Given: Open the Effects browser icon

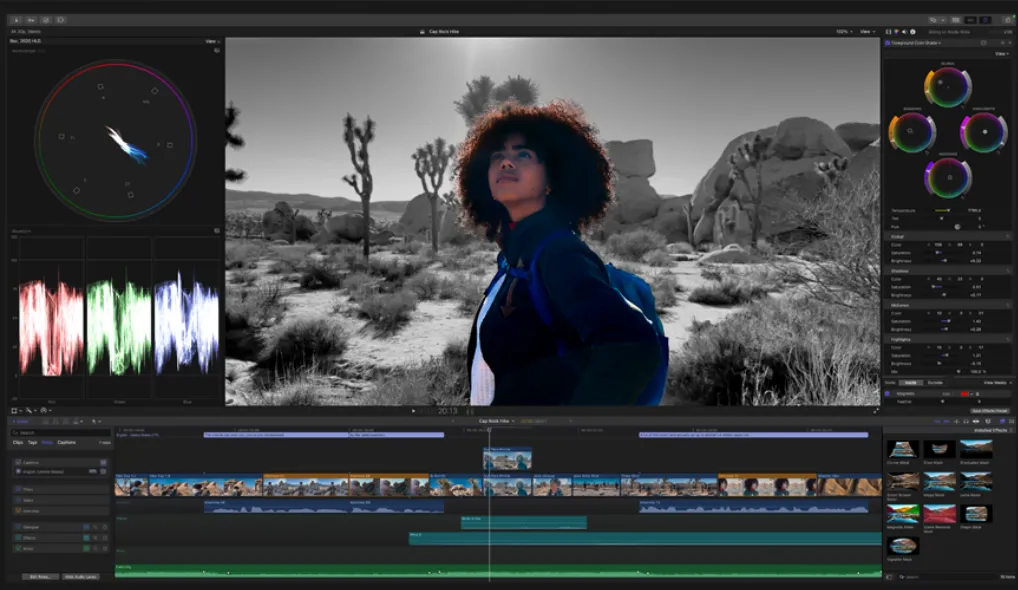Looking at the screenshot, I should coord(1002,421).
